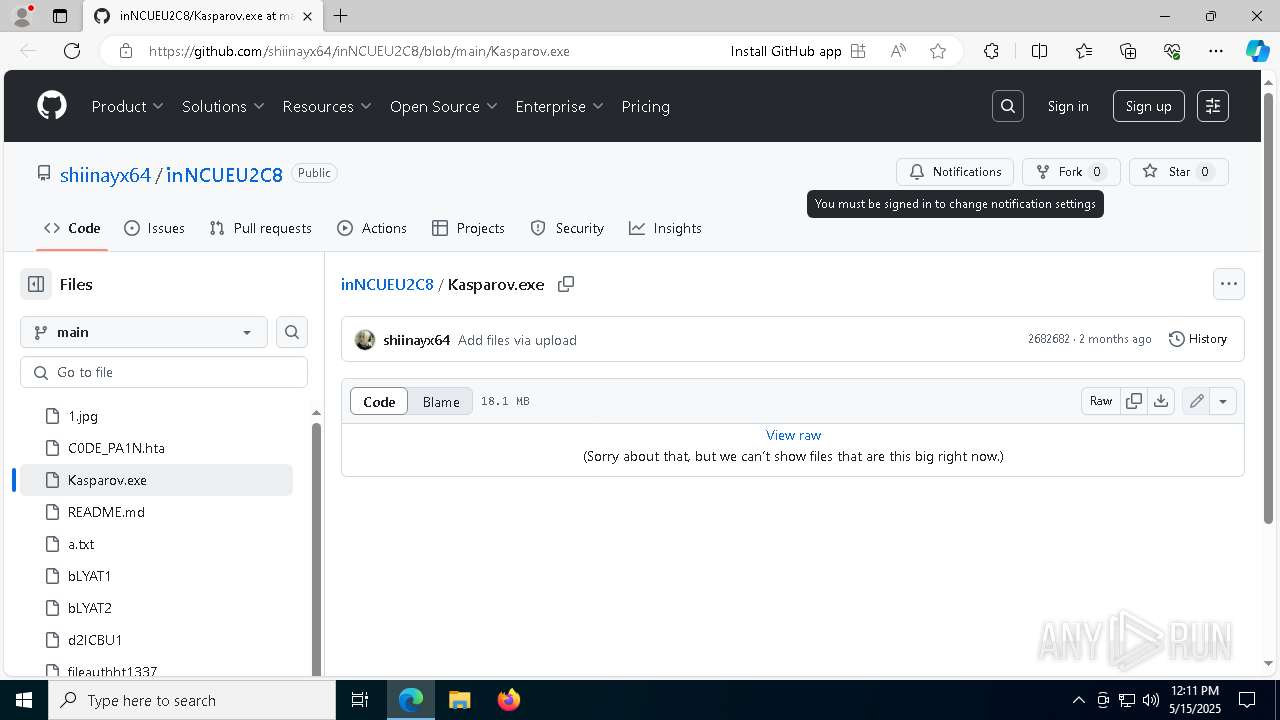Open the Actions tab
The width and height of the screenshot is (1280, 720).
pyautogui.click(x=372, y=228)
